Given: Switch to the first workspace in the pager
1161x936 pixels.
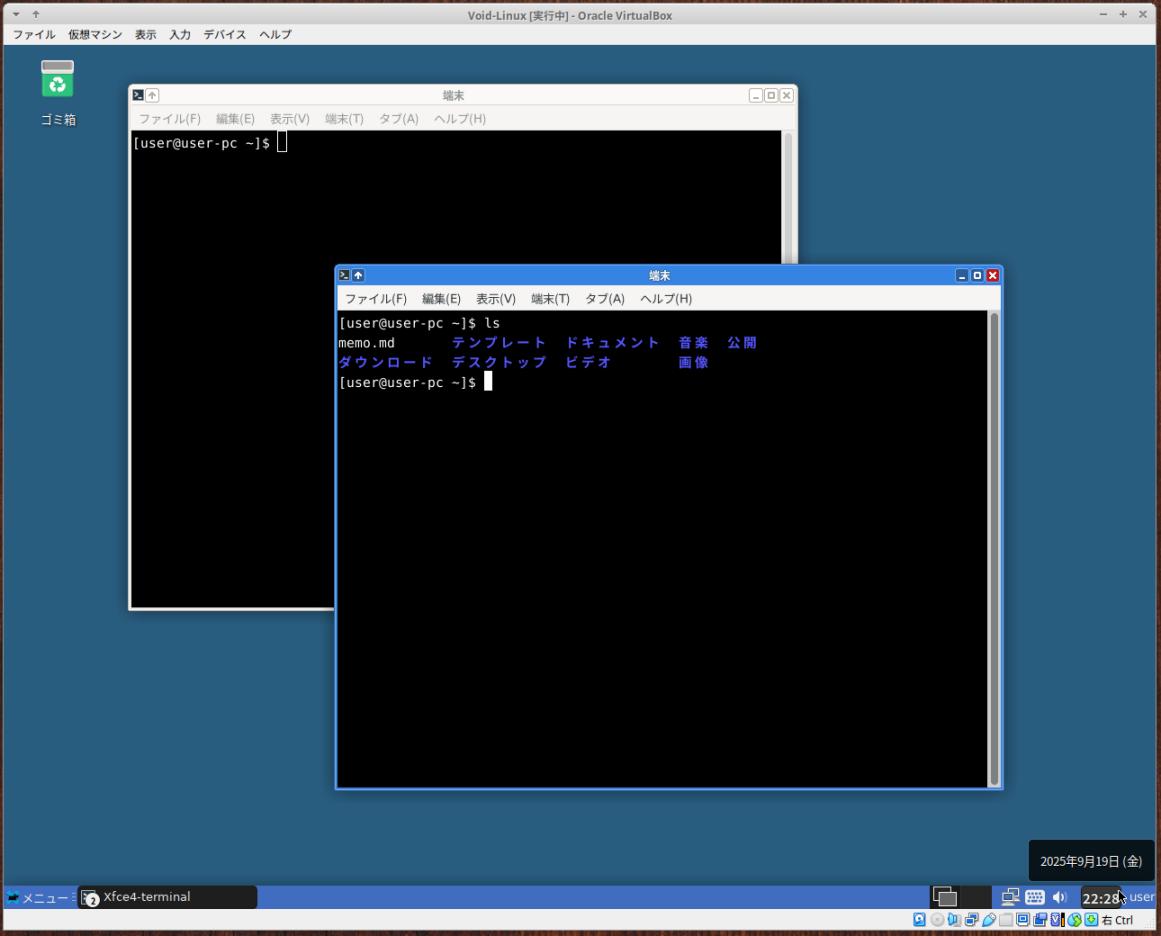Looking at the screenshot, I should tap(945, 897).
